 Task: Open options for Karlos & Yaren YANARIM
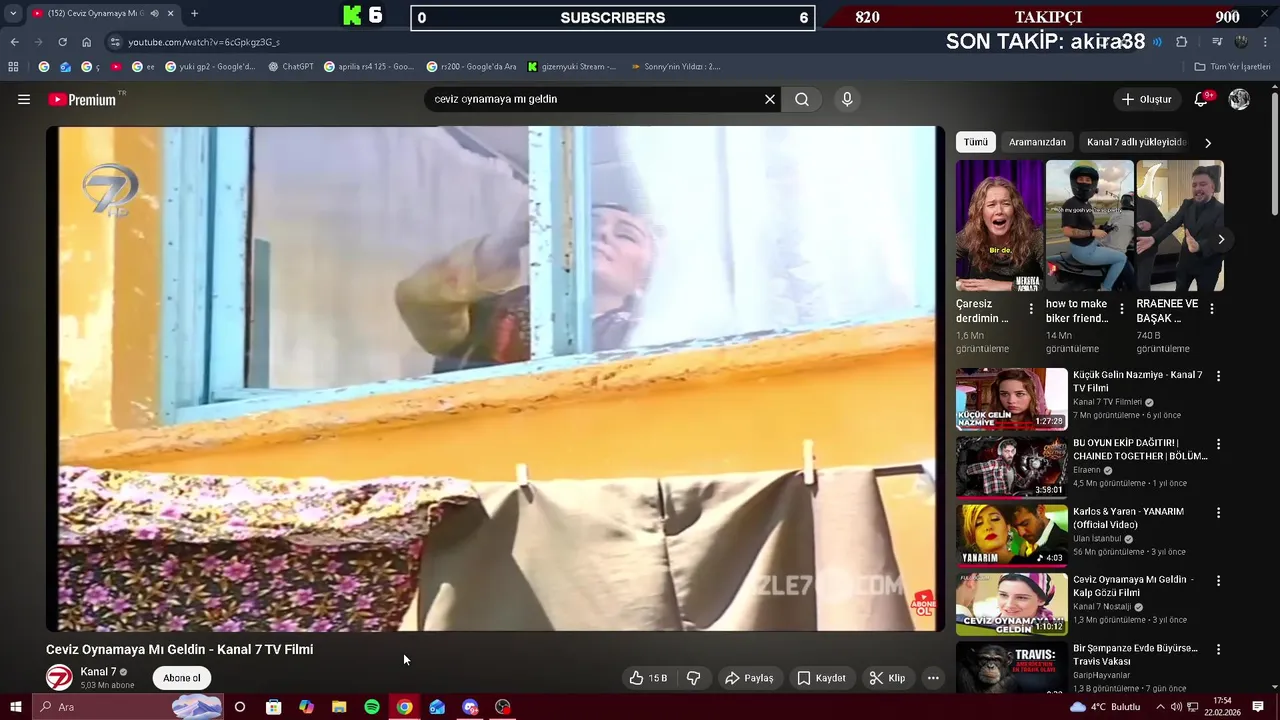(1218, 513)
